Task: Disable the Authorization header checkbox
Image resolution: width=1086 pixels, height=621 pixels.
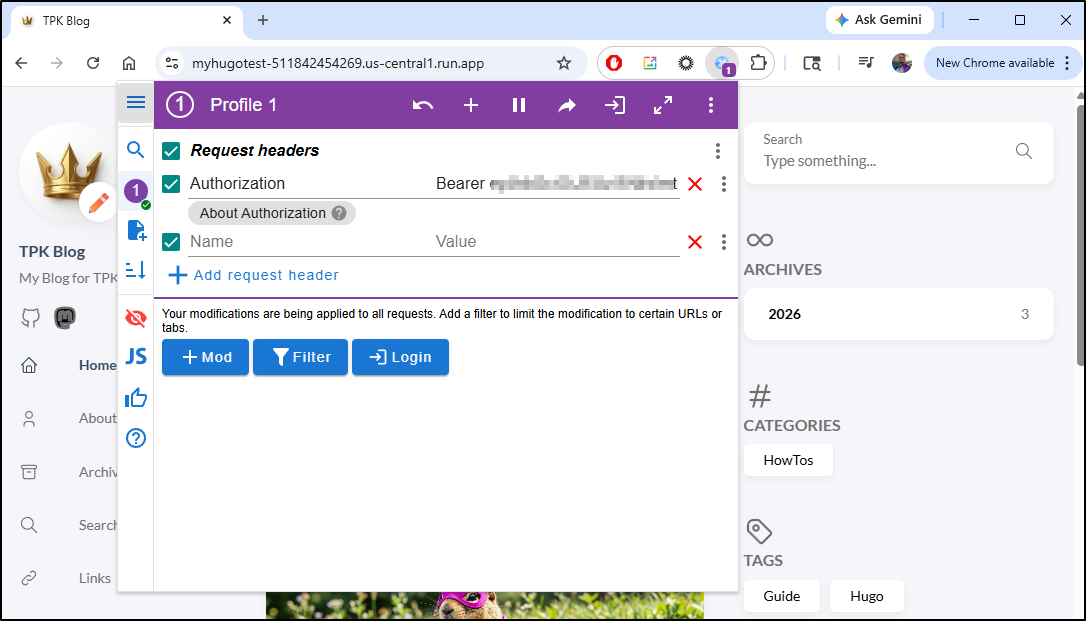Action: point(171,184)
